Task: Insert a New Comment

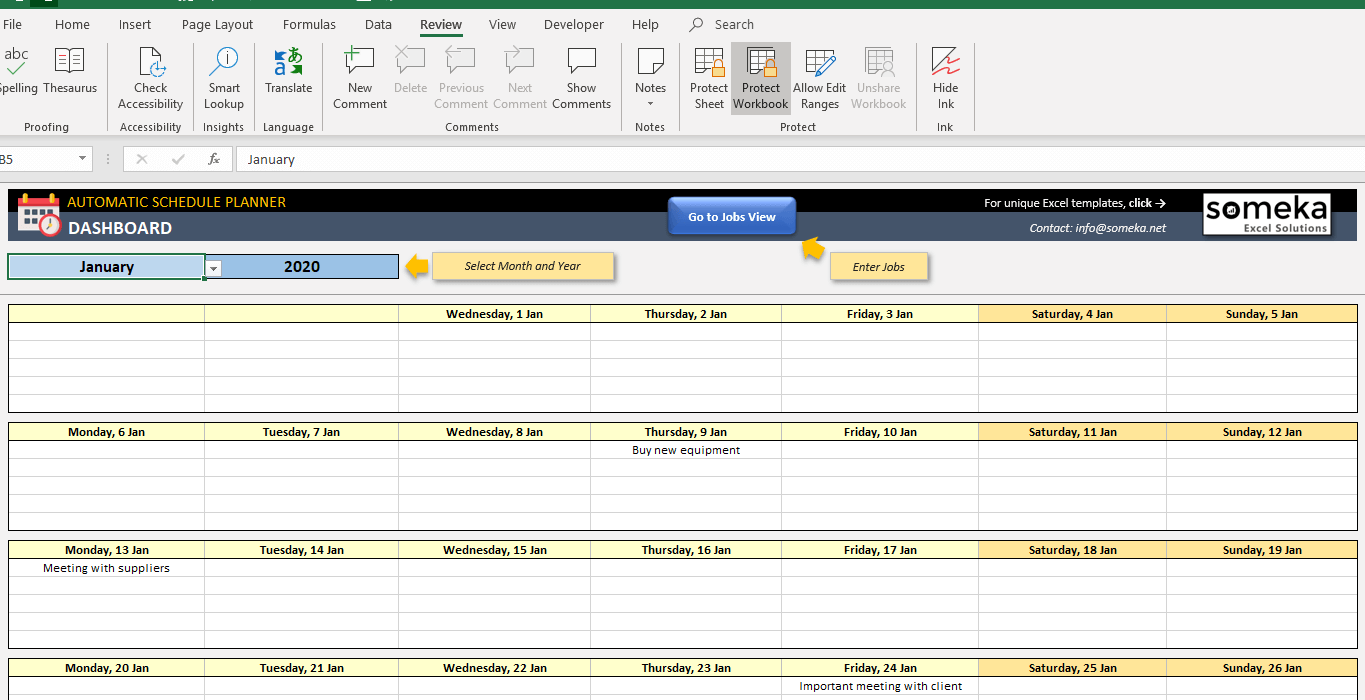Action: tap(359, 75)
